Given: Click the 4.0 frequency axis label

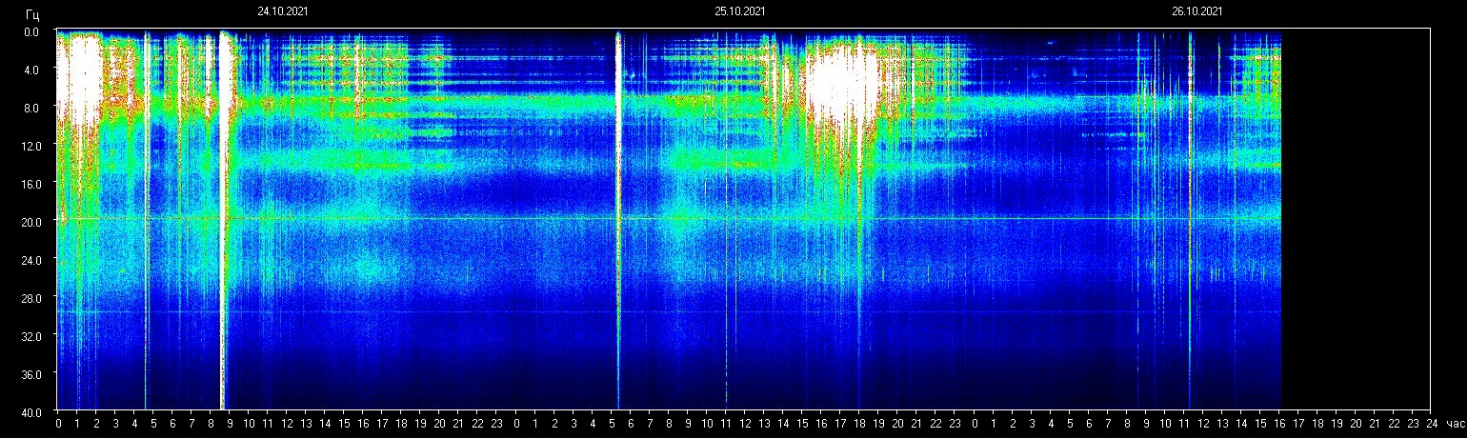Looking at the screenshot, I should click(x=31, y=69).
